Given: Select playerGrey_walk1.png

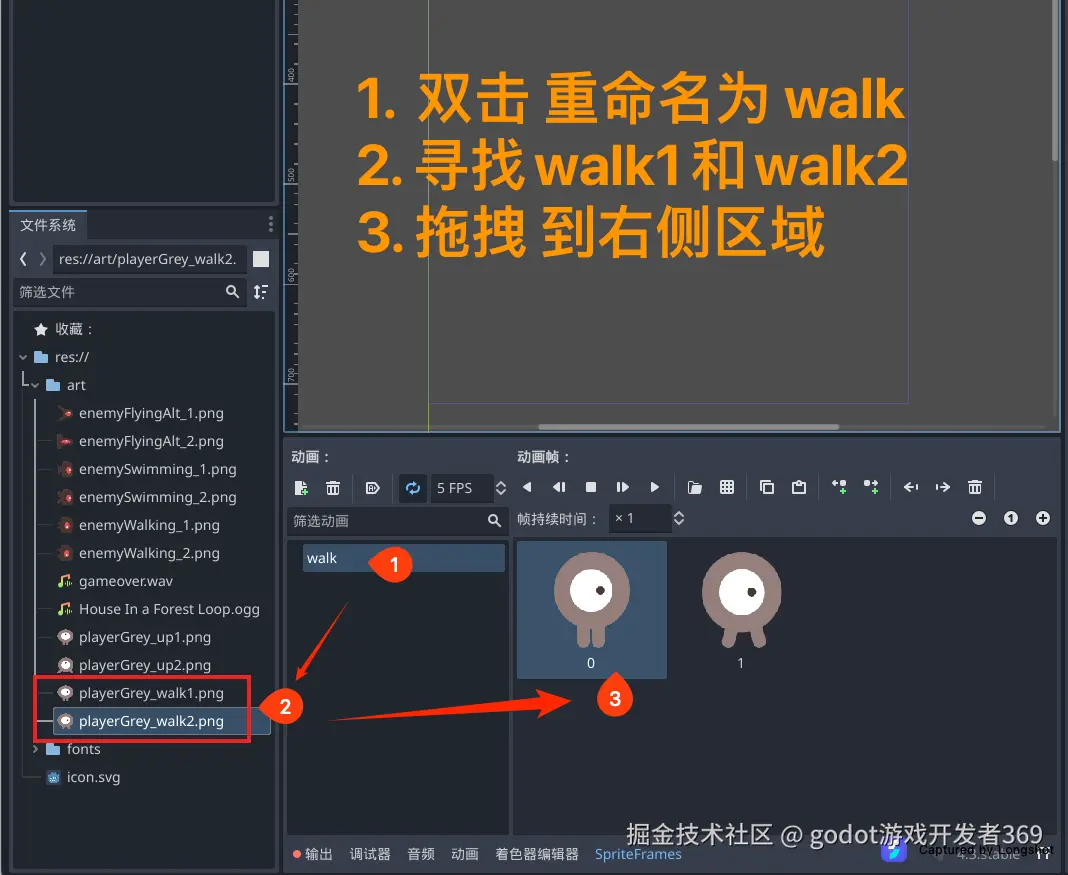Looking at the screenshot, I should (151, 693).
